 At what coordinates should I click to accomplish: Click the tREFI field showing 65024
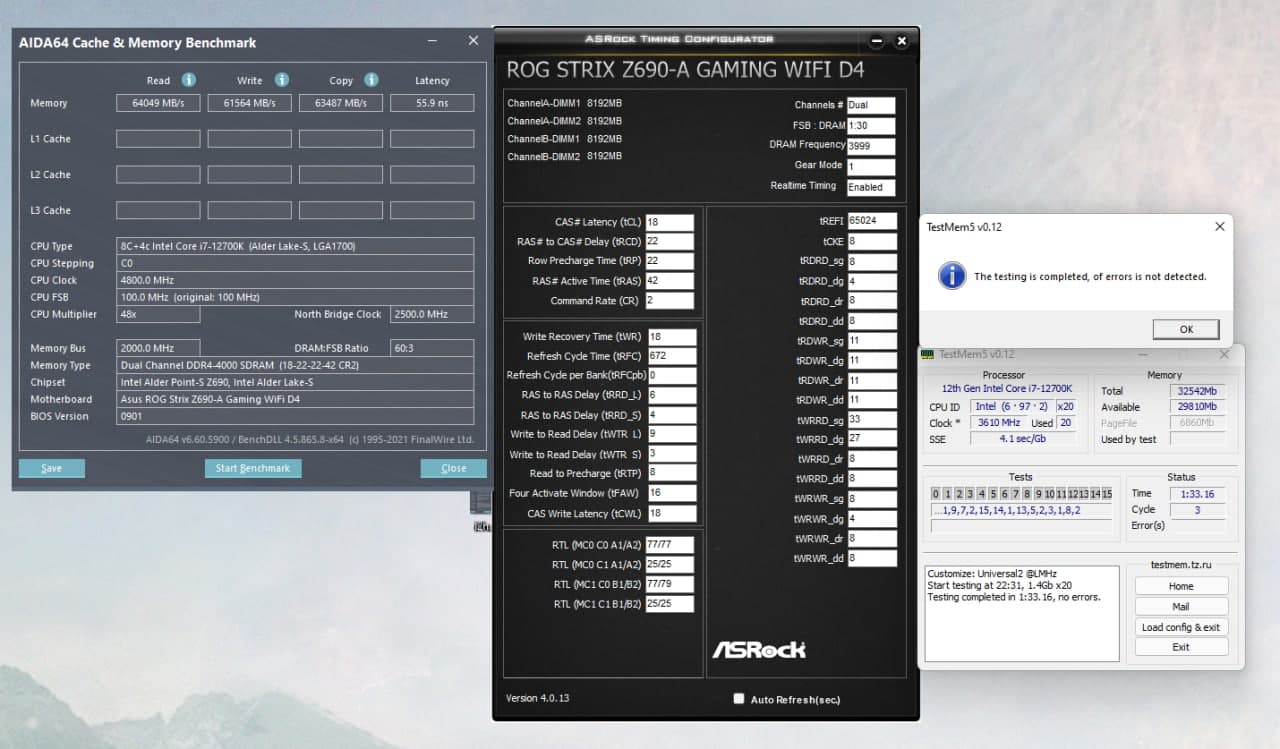tap(872, 221)
